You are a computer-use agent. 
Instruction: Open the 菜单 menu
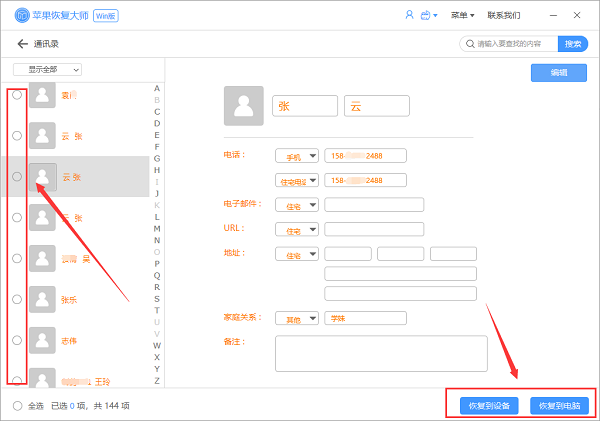462,15
